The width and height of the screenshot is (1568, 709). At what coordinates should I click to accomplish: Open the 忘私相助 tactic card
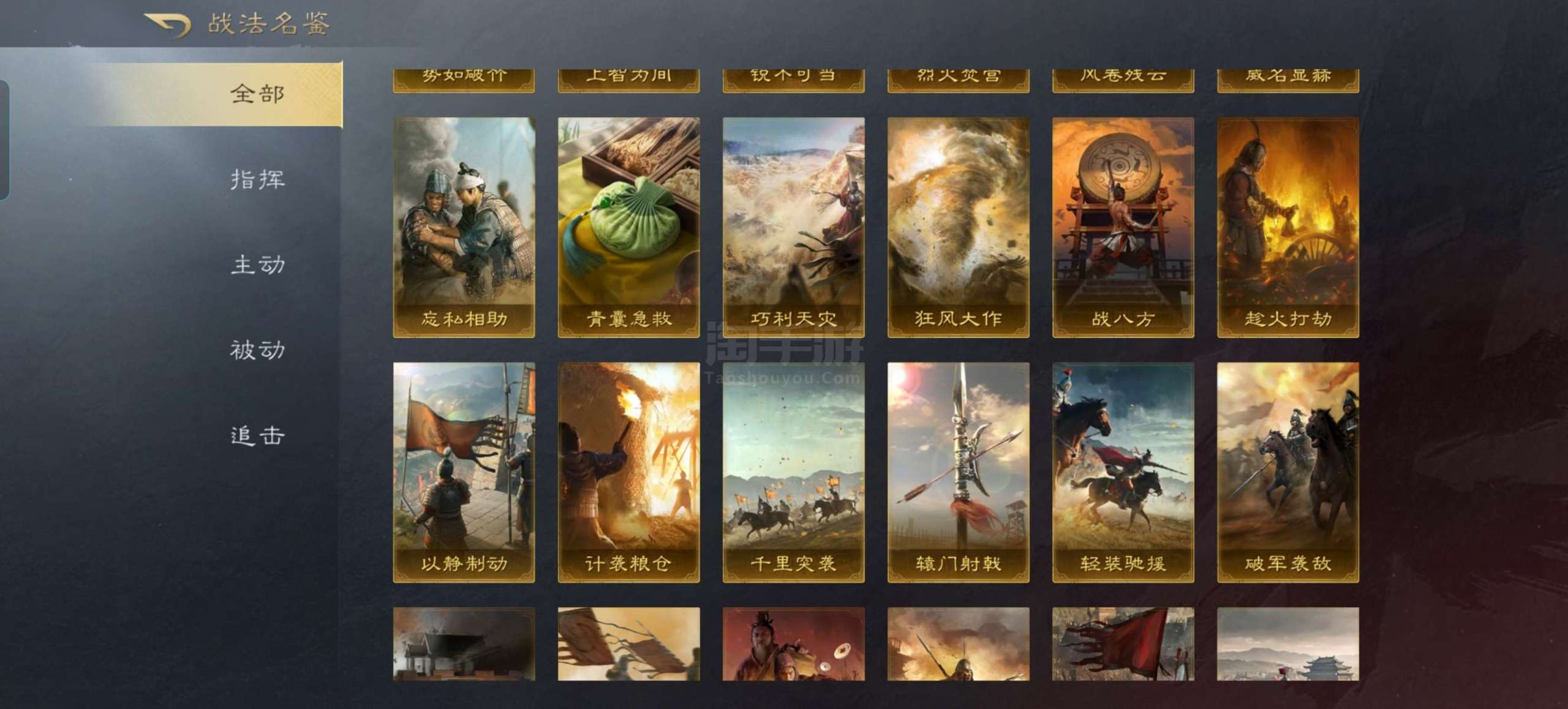[x=464, y=227]
